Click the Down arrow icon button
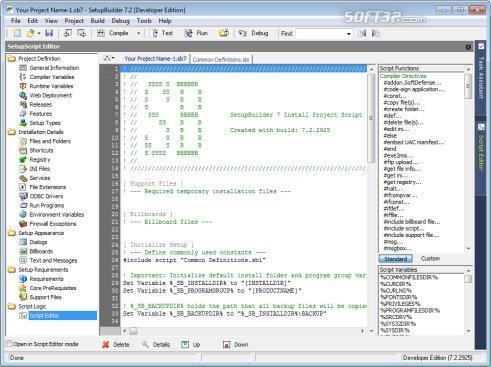The image size is (491, 367). click(x=226, y=344)
